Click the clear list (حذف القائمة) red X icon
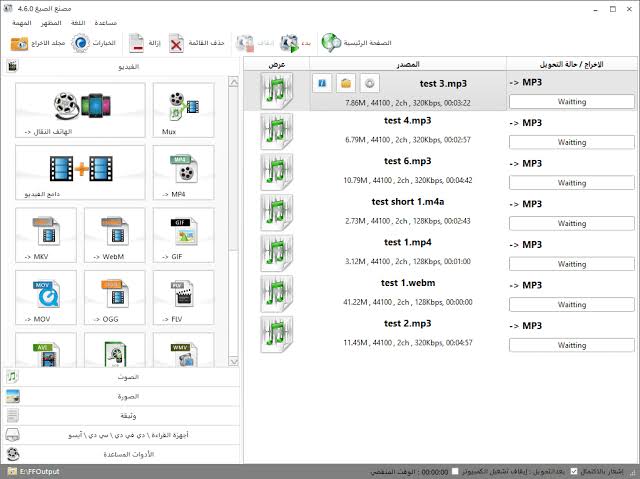Screen dimensions: 640x479 pos(176,43)
